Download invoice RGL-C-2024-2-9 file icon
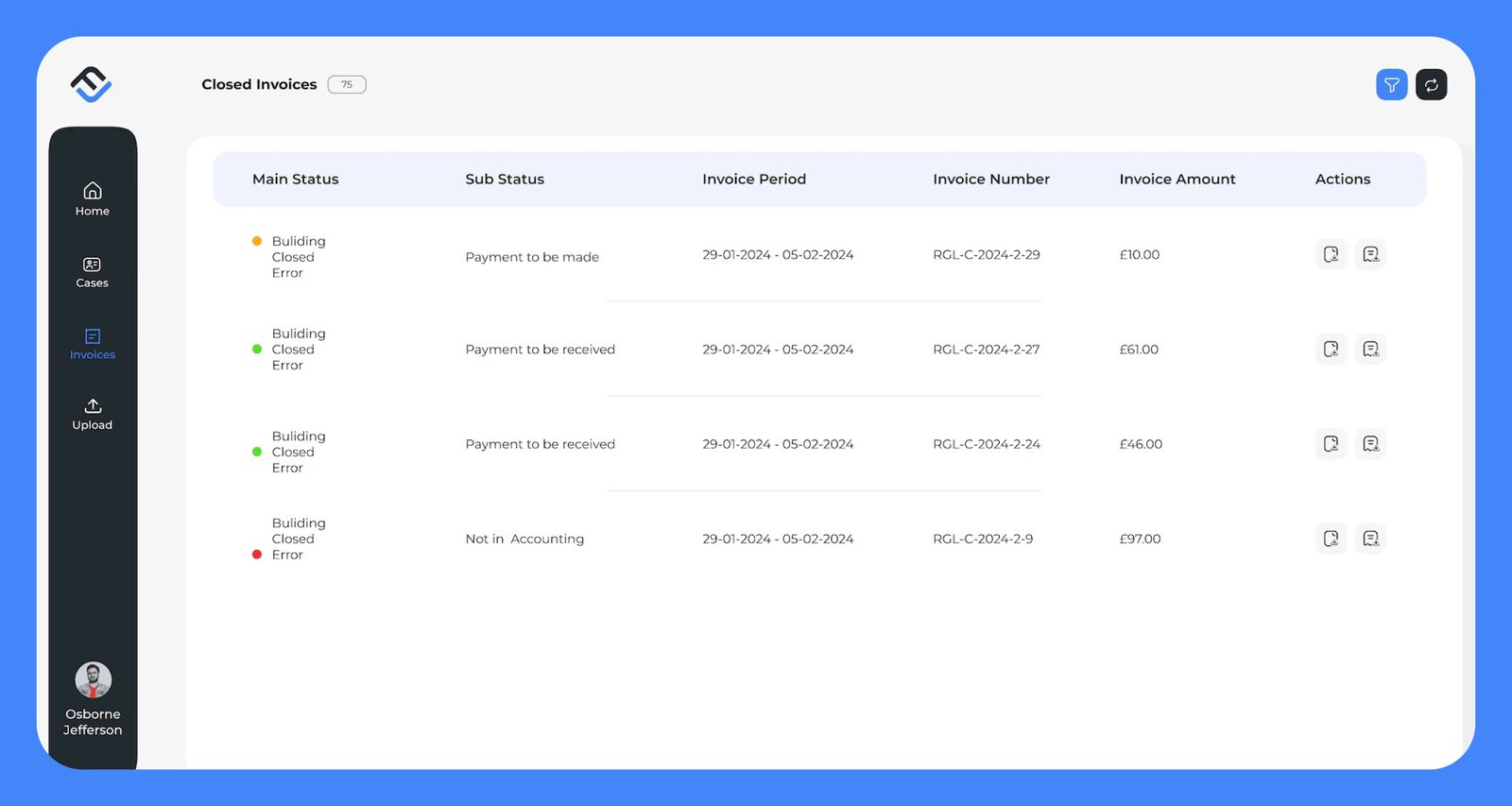The image size is (1512, 806). (x=1331, y=539)
